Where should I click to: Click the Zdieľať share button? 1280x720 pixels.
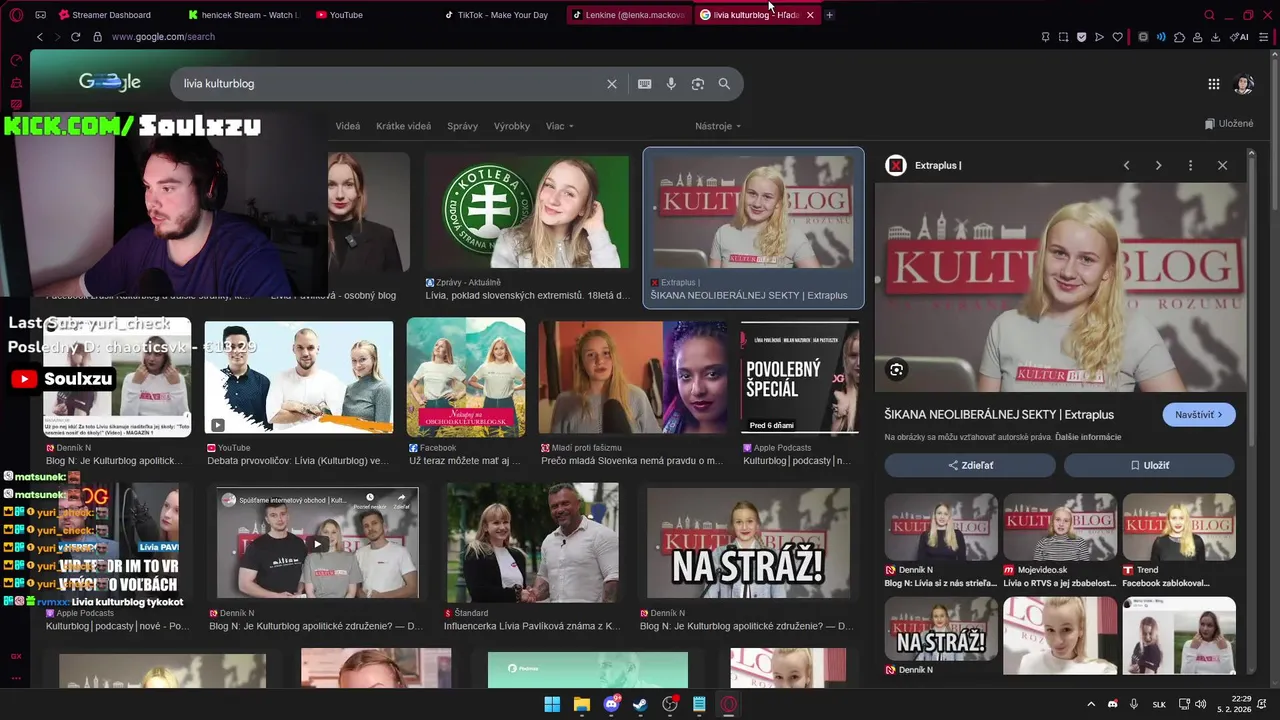click(970, 465)
